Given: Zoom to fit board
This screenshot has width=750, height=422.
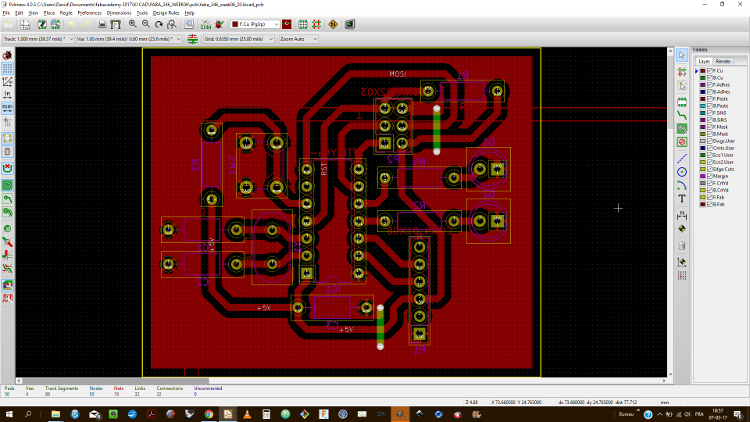Looking at the screenshot, I should pyautogui.click(x=172, y=24).
